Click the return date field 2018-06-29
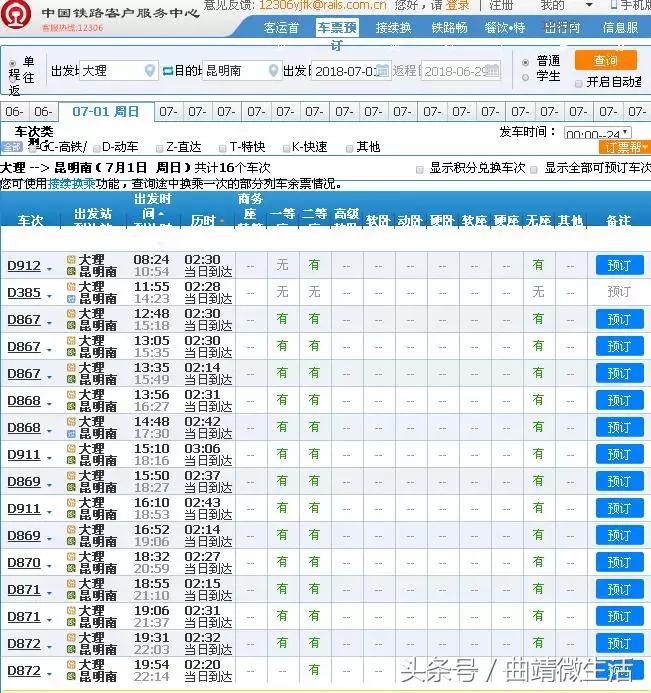The width and height of the screenshot is (651, 693). click(x=461, y=71)
